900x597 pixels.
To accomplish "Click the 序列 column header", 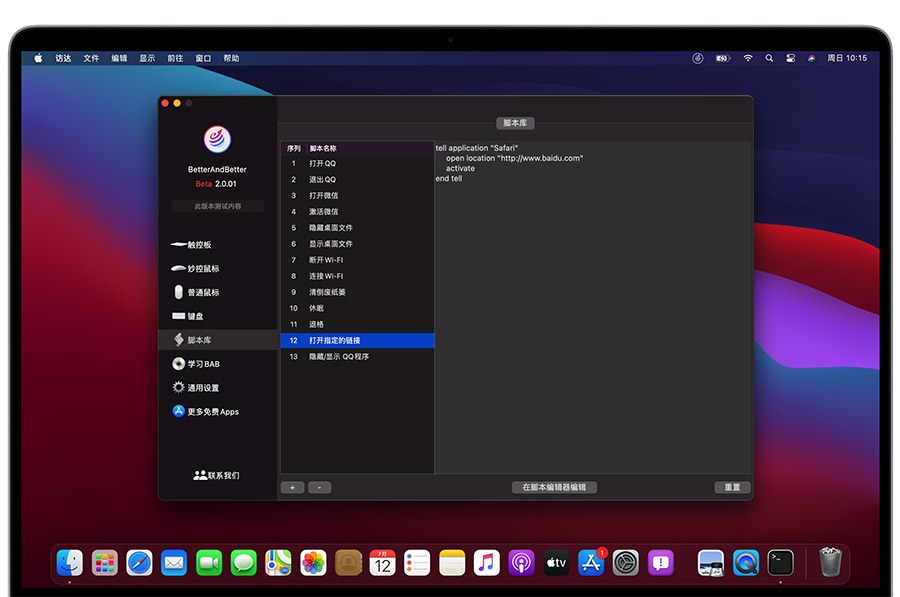I will [x=293, y=148].
